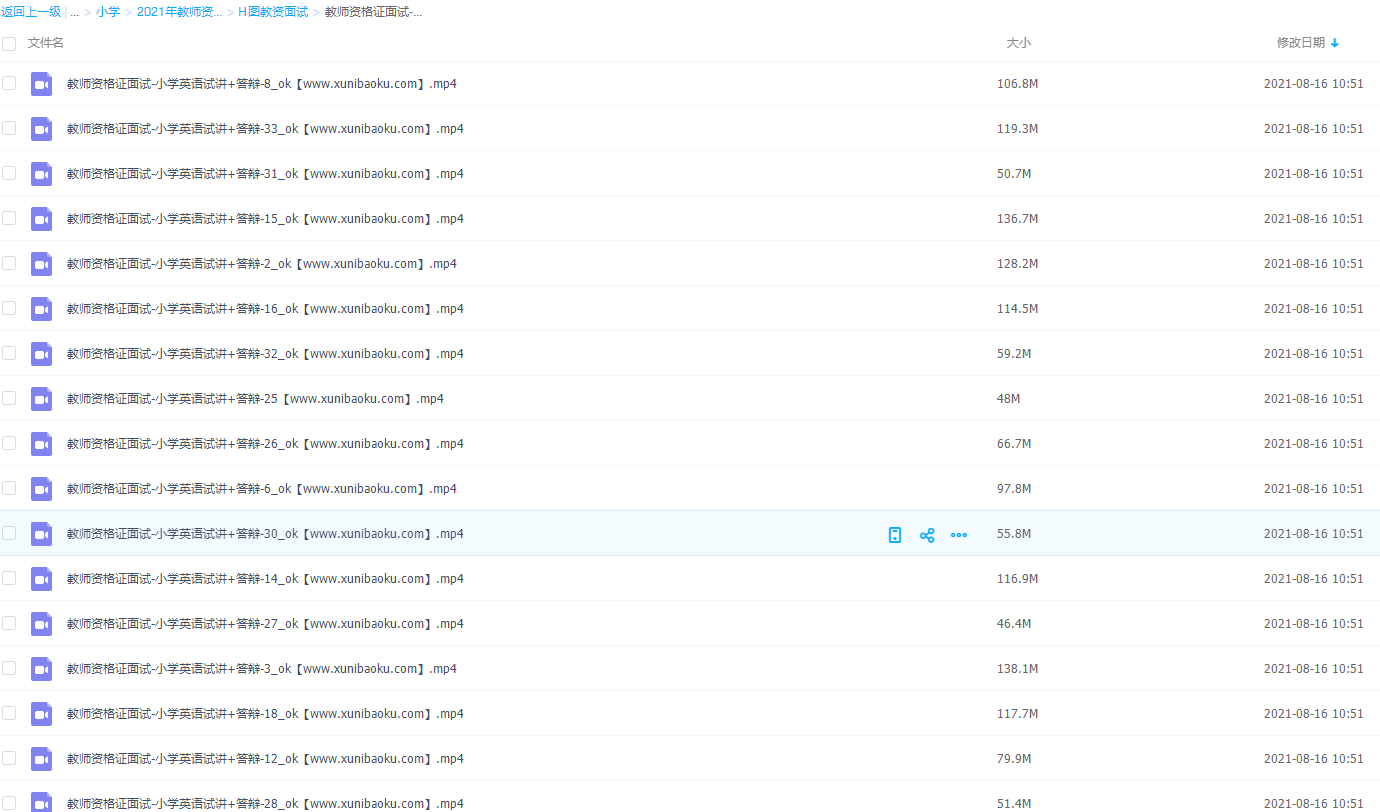Click the video icon for 答辩-16_ok
This screenshot has height=812, width=1380.
point(41,309)
